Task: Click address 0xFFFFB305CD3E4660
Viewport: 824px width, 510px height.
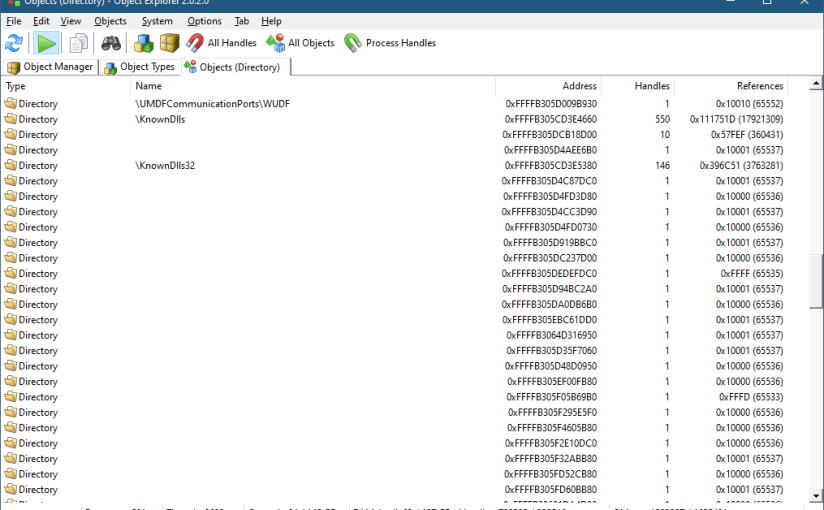Action: 551,119
